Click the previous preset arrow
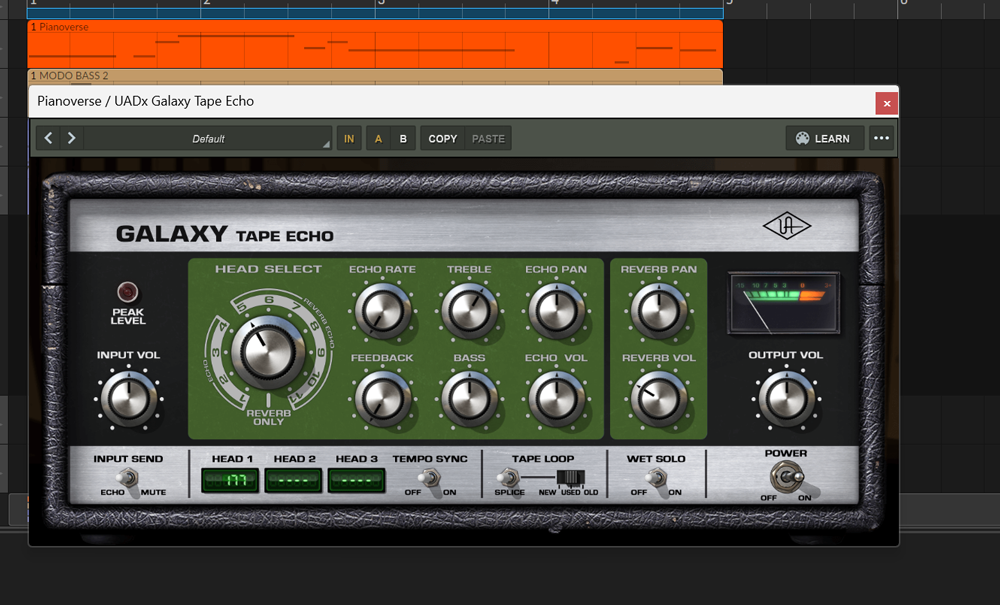This screenshot has height=605, width=1000. pos(48,138)
